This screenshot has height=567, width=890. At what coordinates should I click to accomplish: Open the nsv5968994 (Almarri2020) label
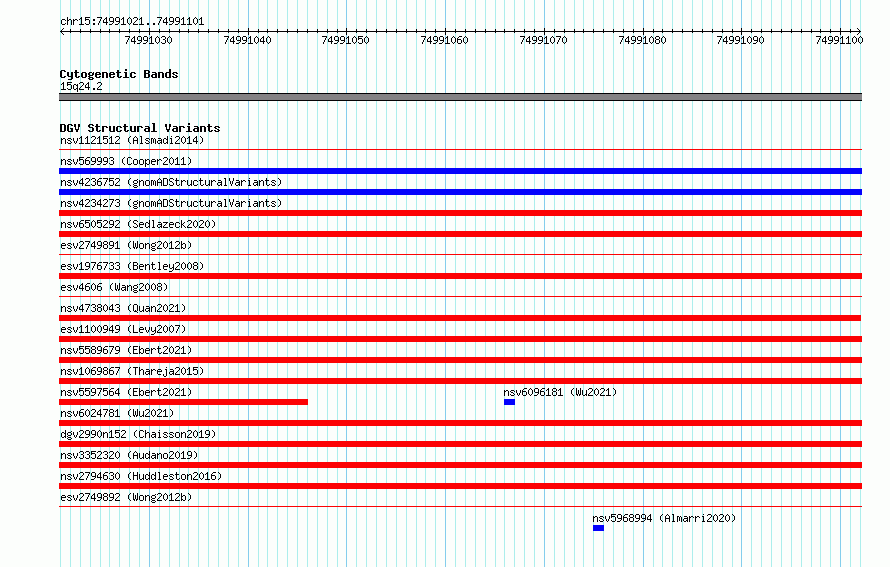pyautogui.click(x=664, y=518)
